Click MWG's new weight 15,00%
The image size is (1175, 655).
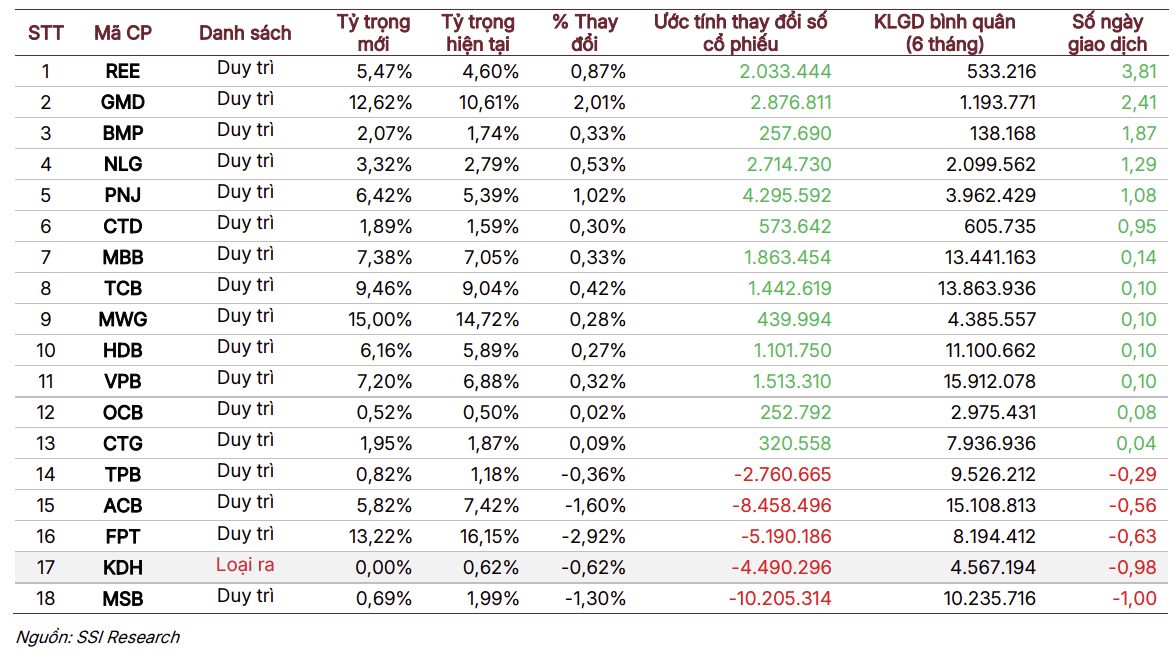[x=380, y=320]
